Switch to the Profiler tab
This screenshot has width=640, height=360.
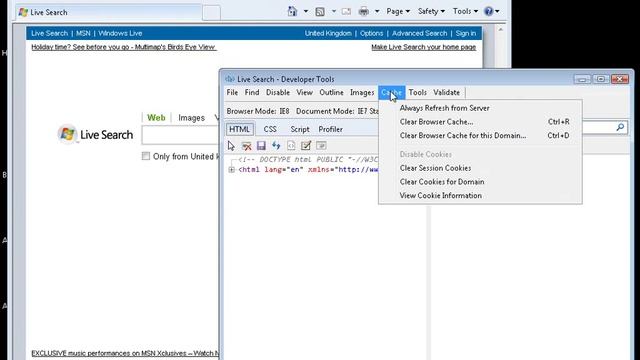(x=331, y=129)
